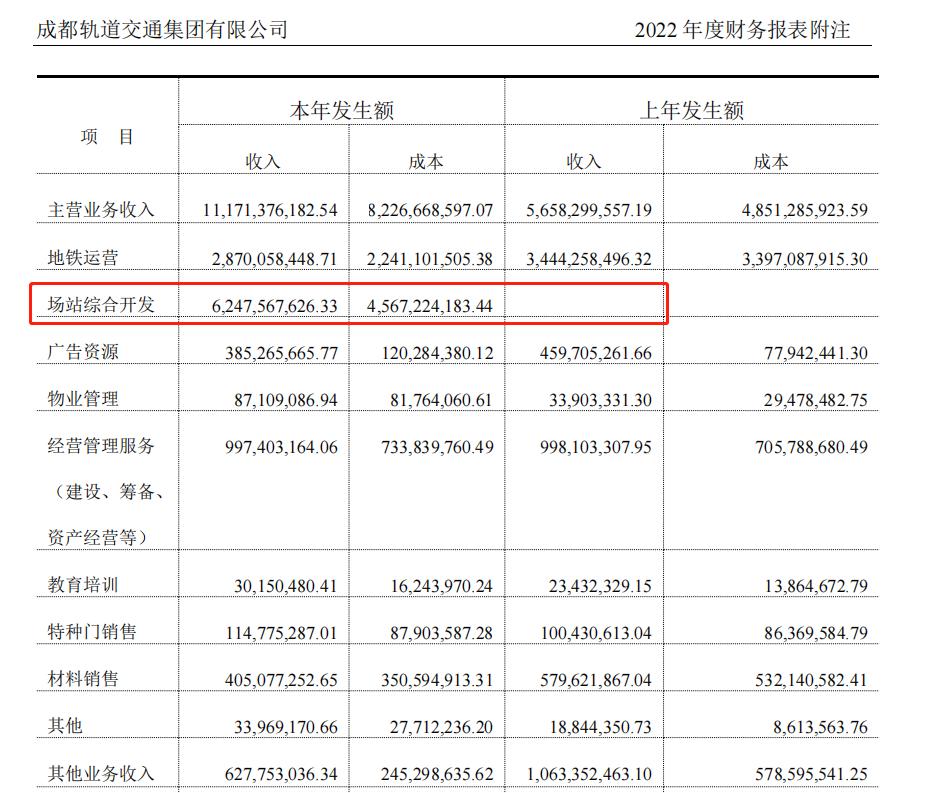Click the company name 成都轨道交通集团有限公司
The height and width of the screenshot is (793, 938).
(160, 29)
